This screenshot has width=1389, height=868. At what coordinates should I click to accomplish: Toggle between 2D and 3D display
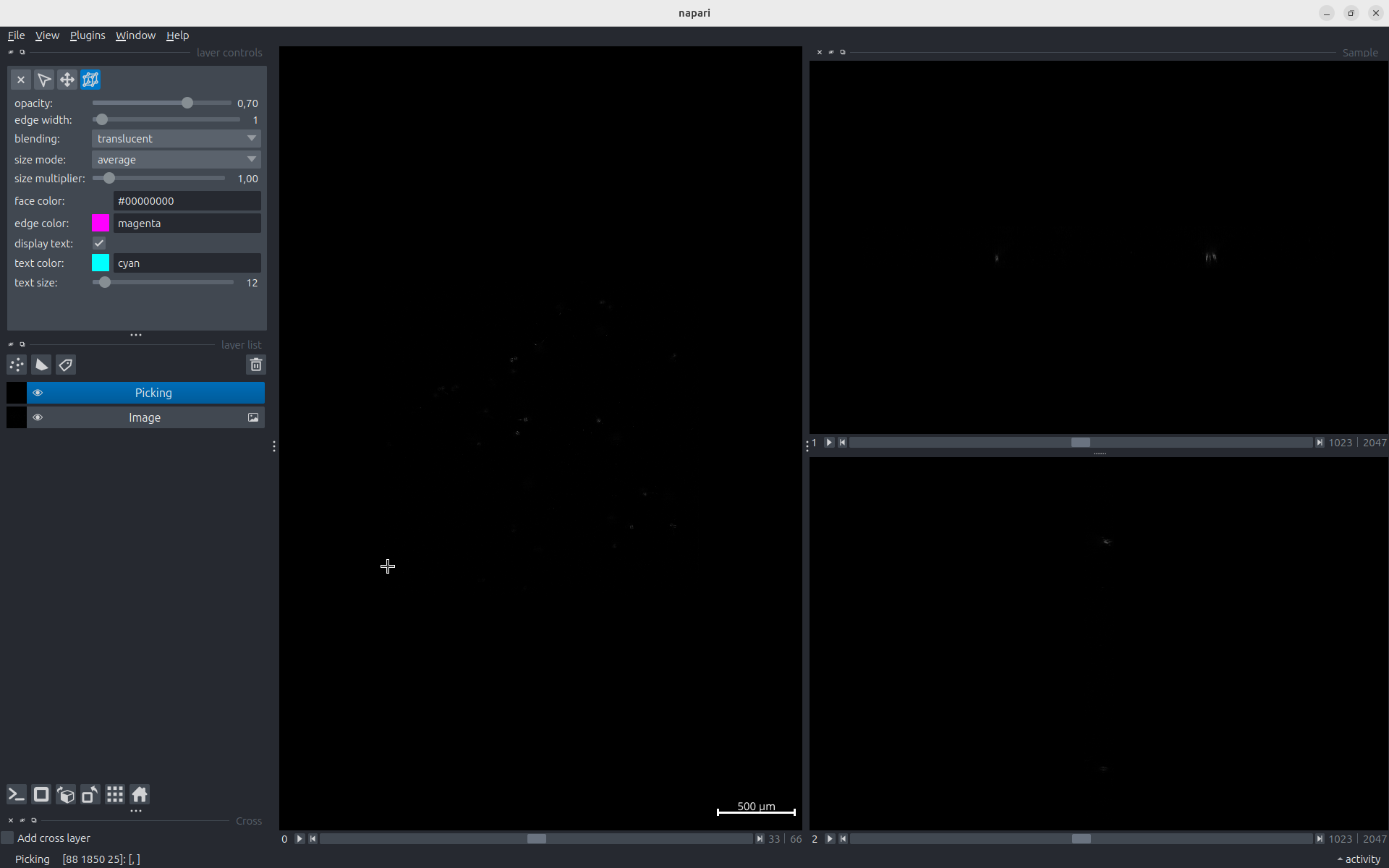point(41,794)
